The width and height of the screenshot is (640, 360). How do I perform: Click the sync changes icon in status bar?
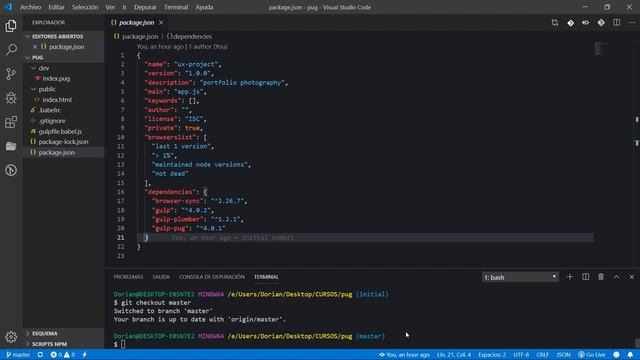40,355
